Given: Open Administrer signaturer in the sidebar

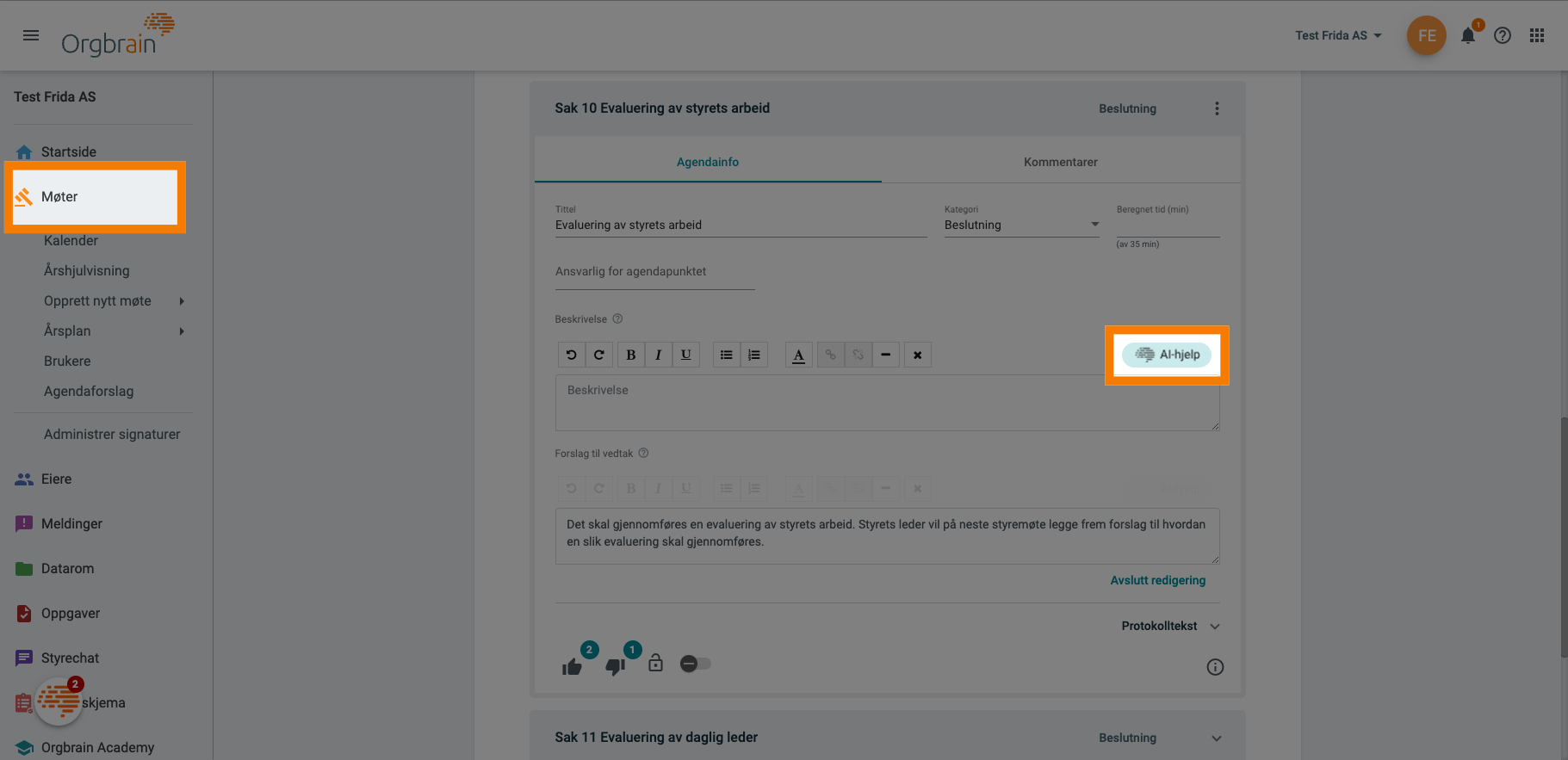Looking at the screenshot, I should pos(112,434).
